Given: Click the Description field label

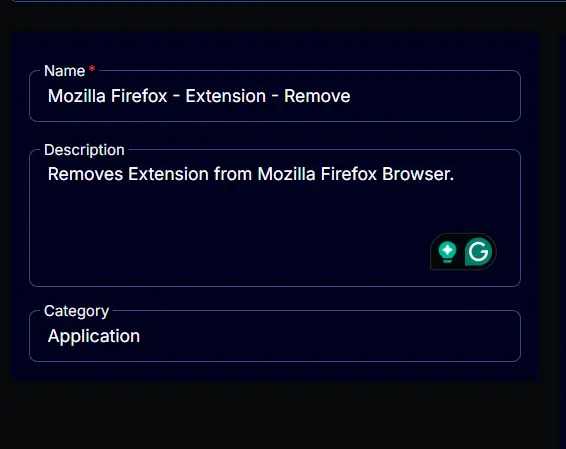Looking at the screenshot, I should point(84,150).
